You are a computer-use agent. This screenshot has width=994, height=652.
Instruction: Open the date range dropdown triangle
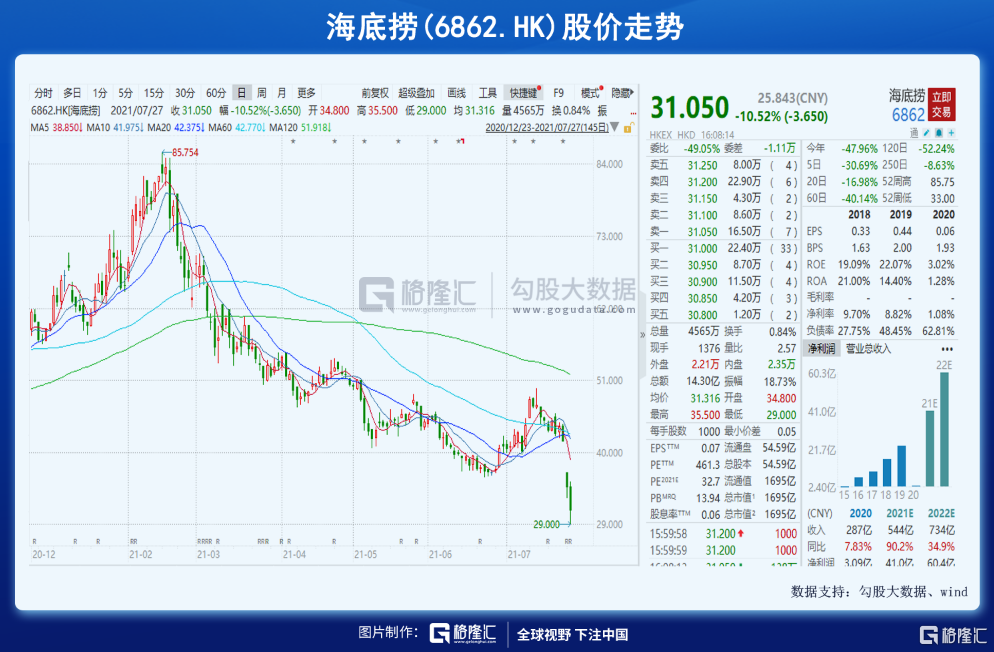pos(614,127)
